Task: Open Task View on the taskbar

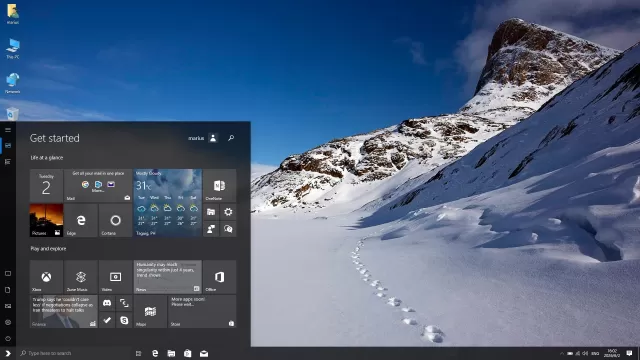Action: click(138, 353)
